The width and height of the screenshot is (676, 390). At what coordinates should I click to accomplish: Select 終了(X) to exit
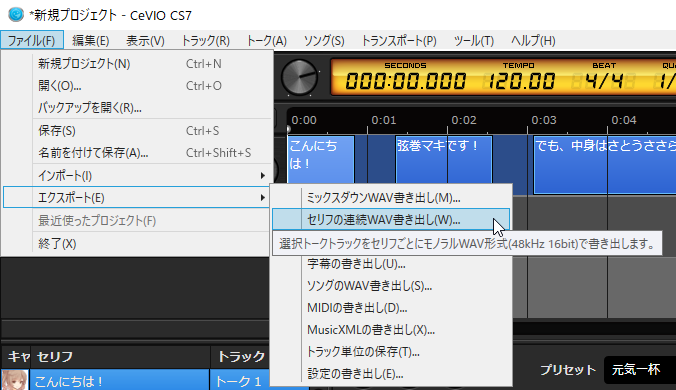click(x=137, y=243)
